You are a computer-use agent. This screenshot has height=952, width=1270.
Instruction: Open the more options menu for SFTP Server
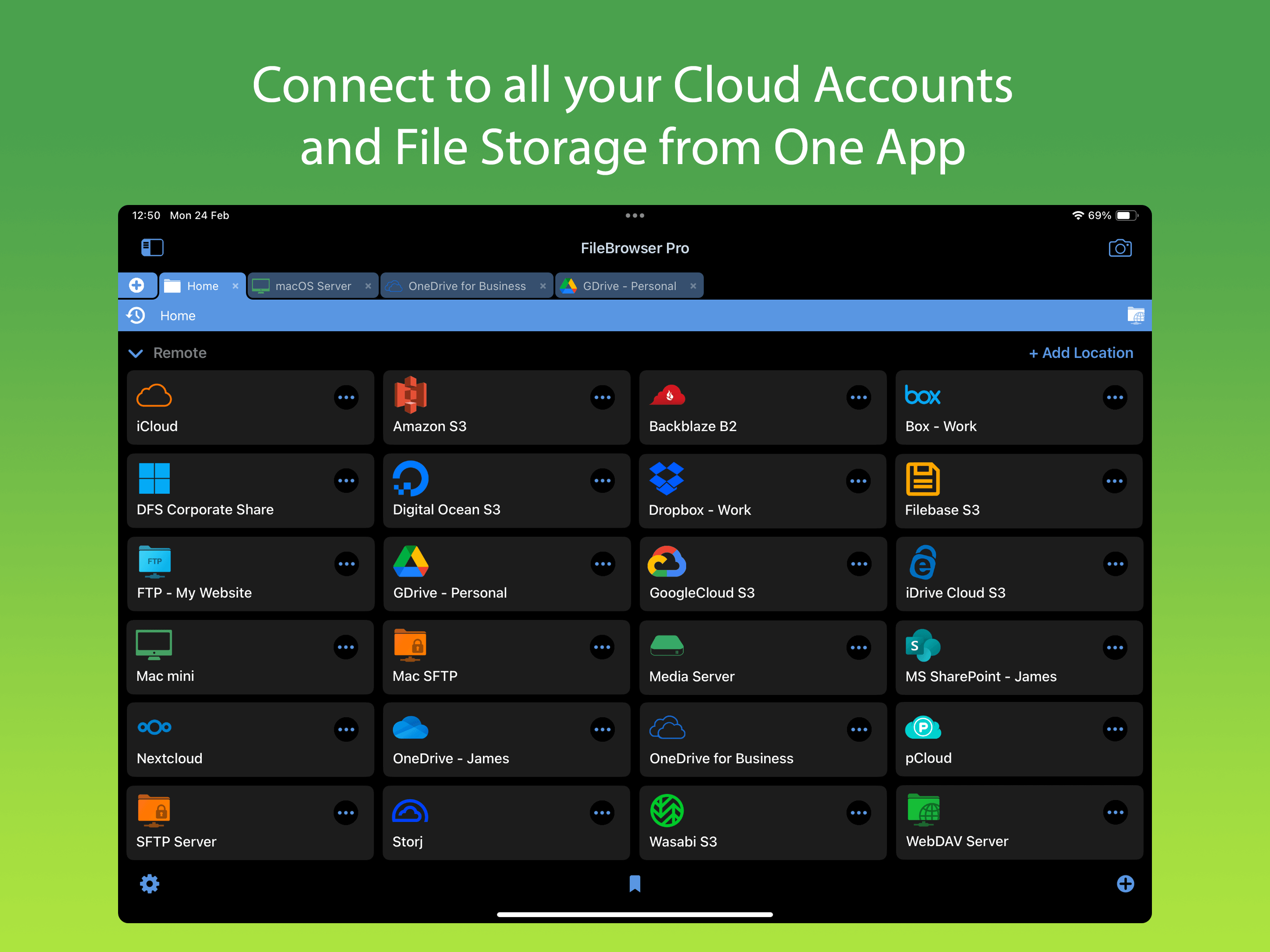click(346, 813)
